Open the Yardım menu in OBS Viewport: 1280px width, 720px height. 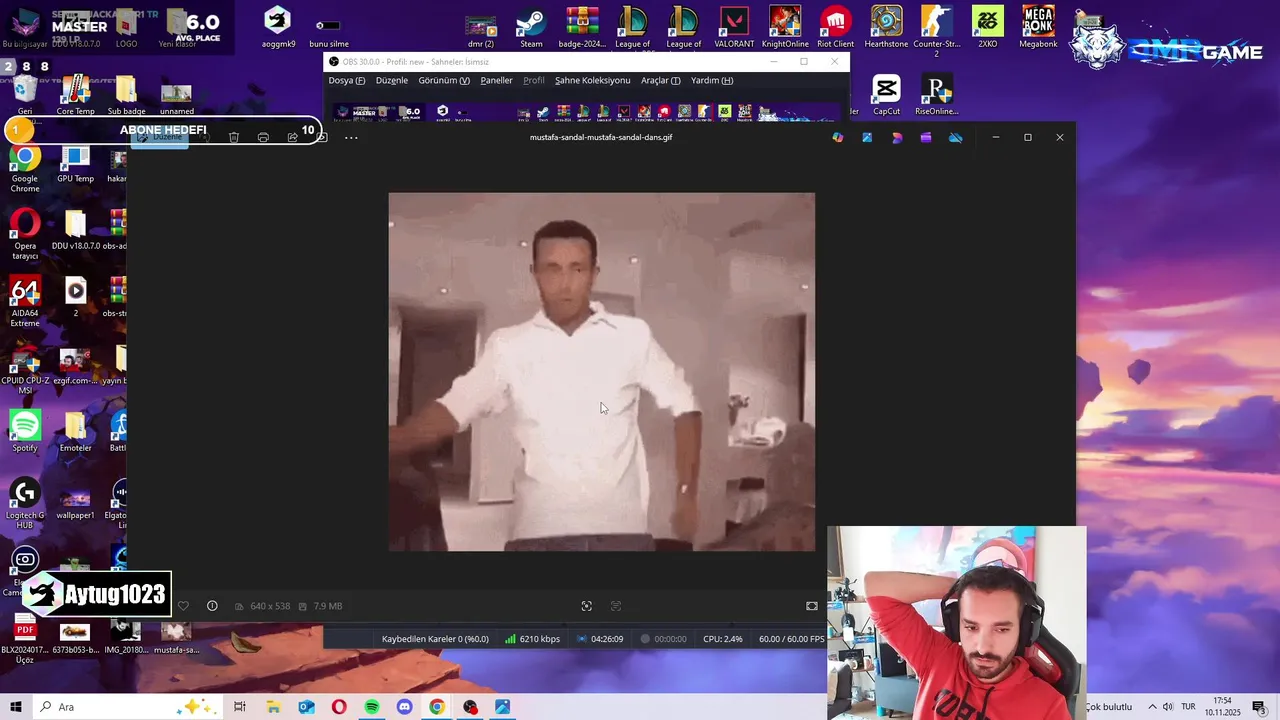pos(712,80)
